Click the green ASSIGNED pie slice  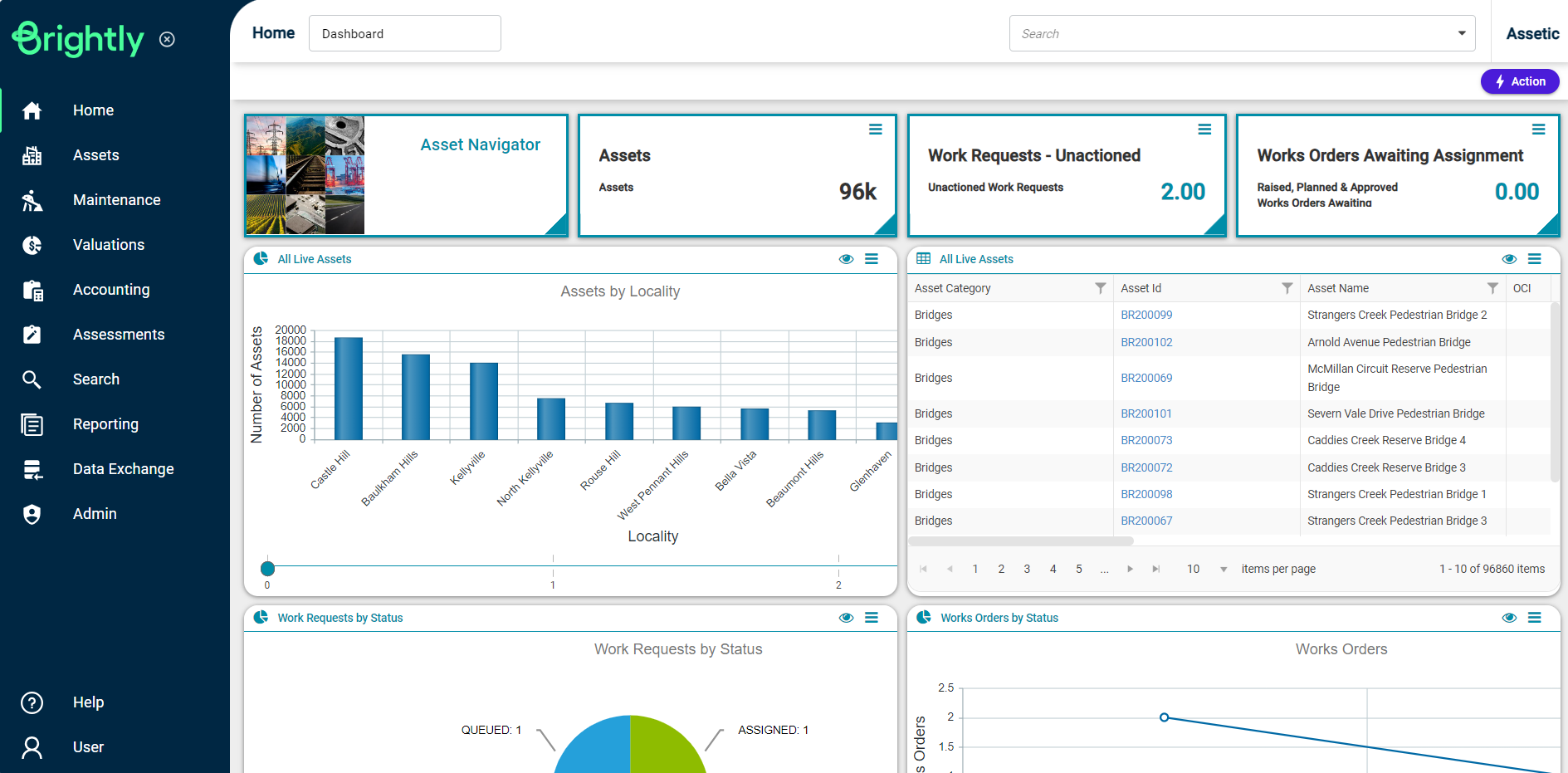(662, 748)
